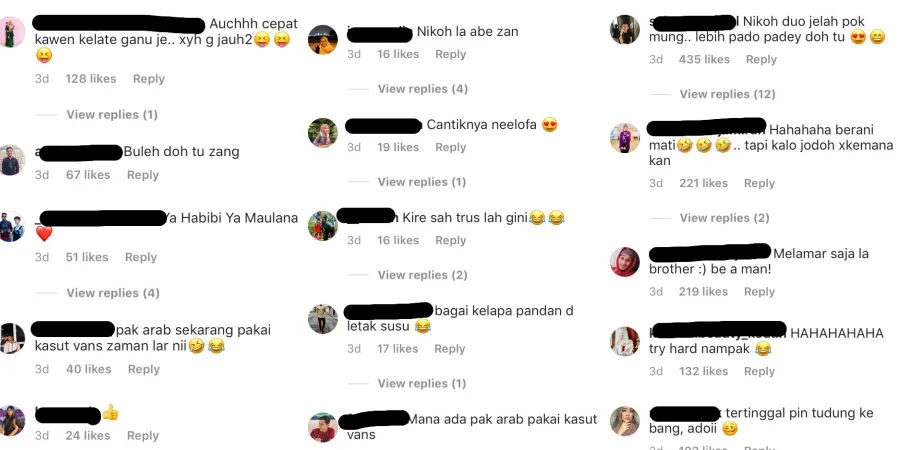View the 128 likes count
This screenshot has height=450, width=900.
click(91, 79)
